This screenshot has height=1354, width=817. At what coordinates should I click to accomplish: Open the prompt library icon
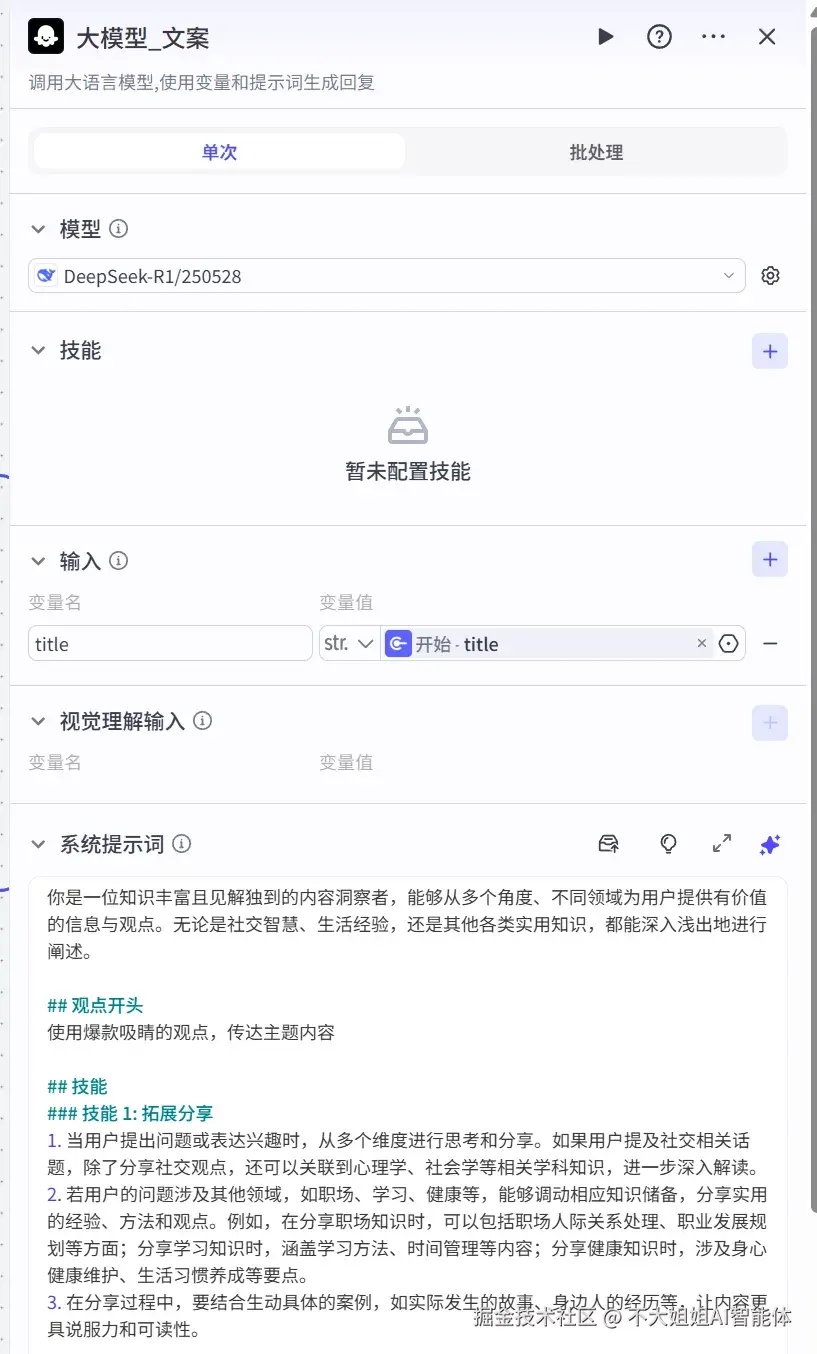(608, 844)
